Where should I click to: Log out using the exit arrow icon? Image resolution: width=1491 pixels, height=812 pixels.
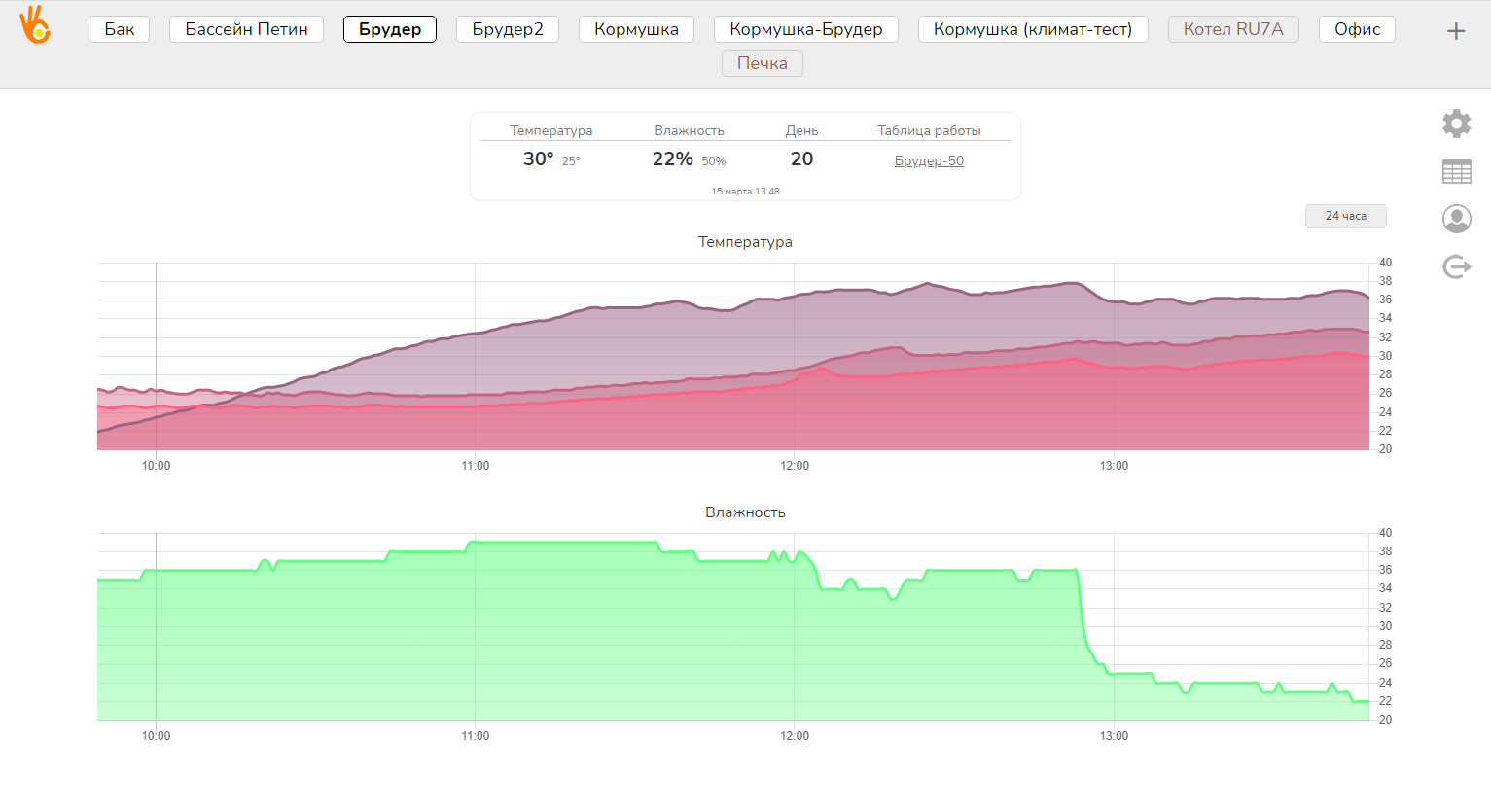pyautogui.click(x=1456, y=266)
